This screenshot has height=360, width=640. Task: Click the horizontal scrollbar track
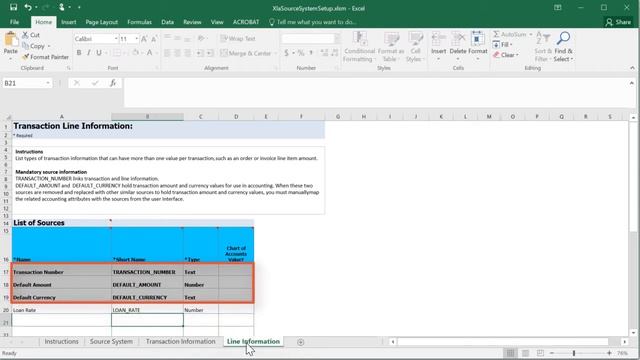(x=503, y=342)
